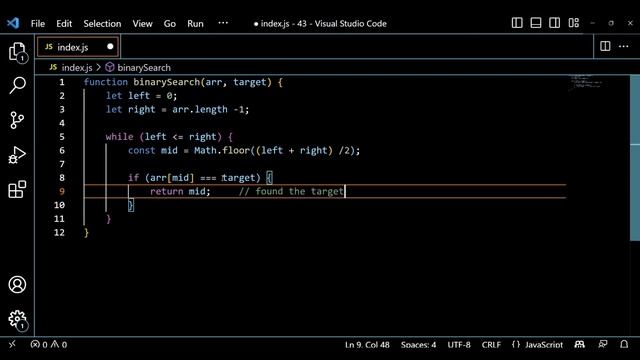Click Ln 9, Col 48 in status bar
Screen dimensions: 640x360
pos(367,344)
